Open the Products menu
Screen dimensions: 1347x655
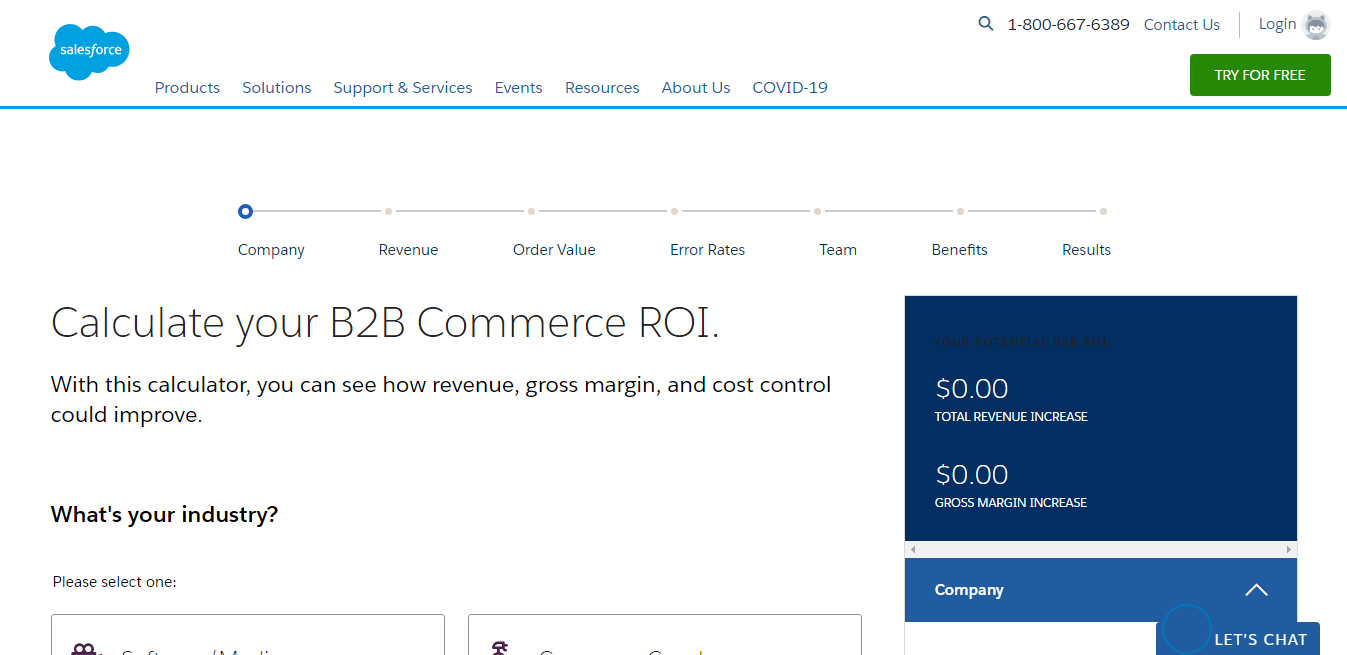point(187,88)
